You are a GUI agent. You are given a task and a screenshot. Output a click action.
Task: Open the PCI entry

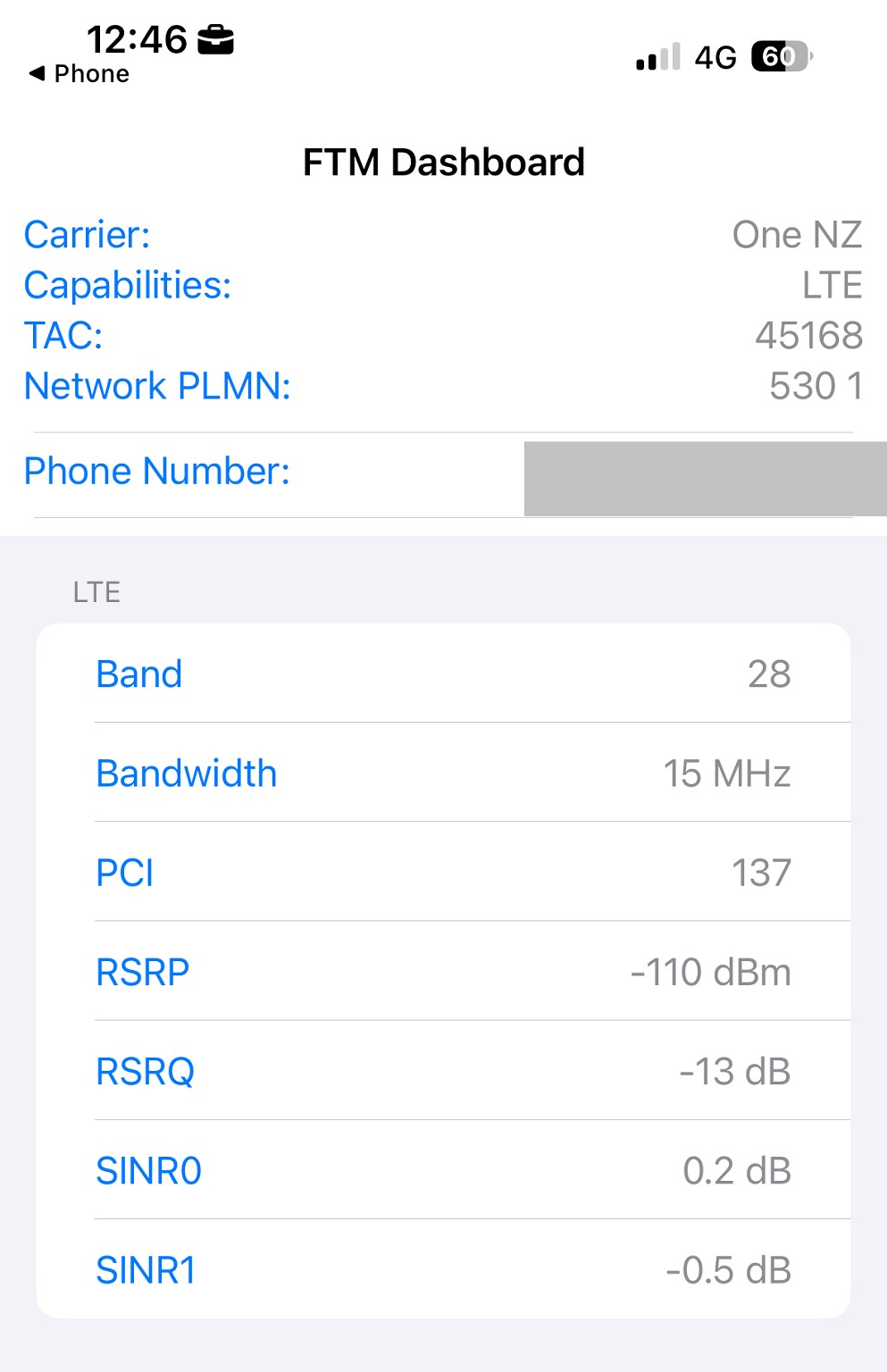(443, 873)
